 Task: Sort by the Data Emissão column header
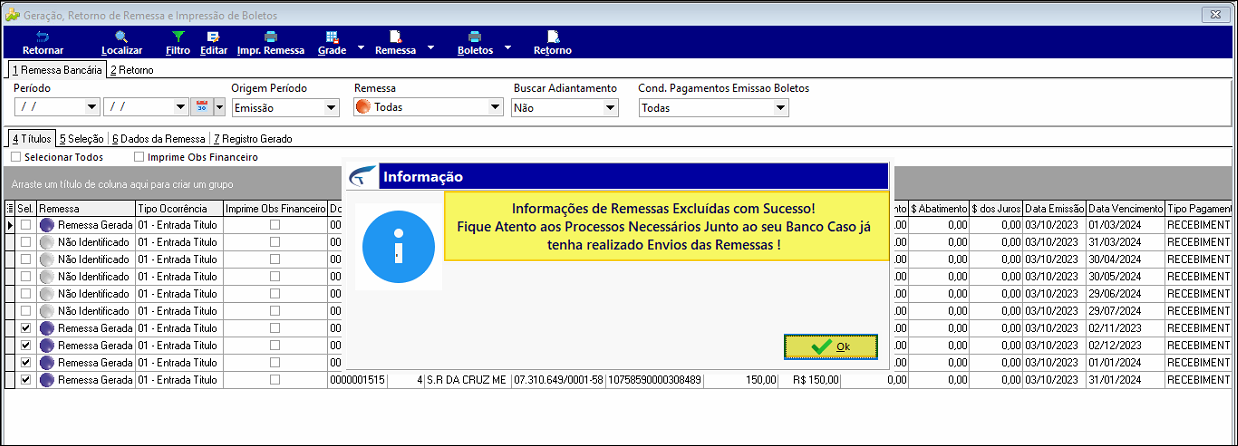tap(1054, 208)
